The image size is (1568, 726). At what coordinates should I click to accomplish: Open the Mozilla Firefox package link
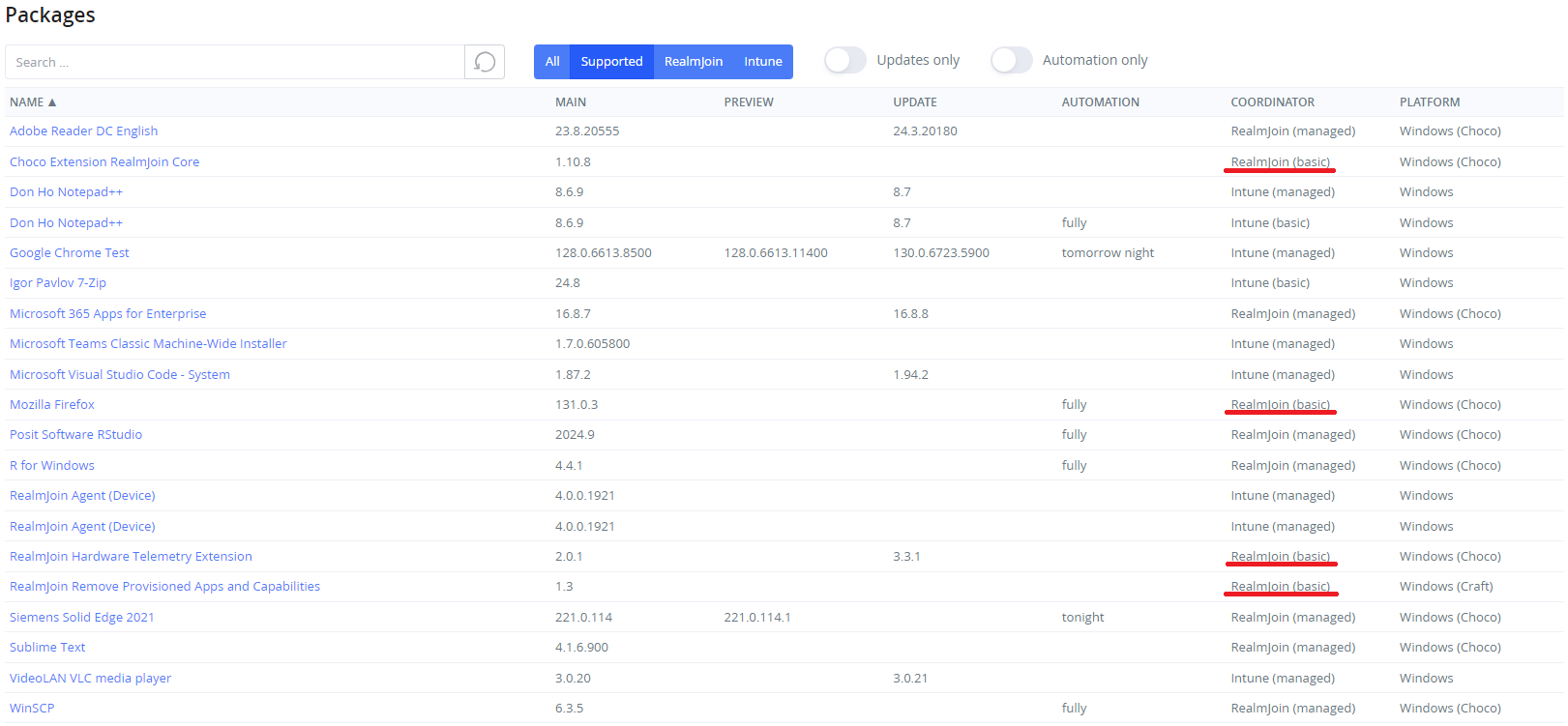point(52,405)
